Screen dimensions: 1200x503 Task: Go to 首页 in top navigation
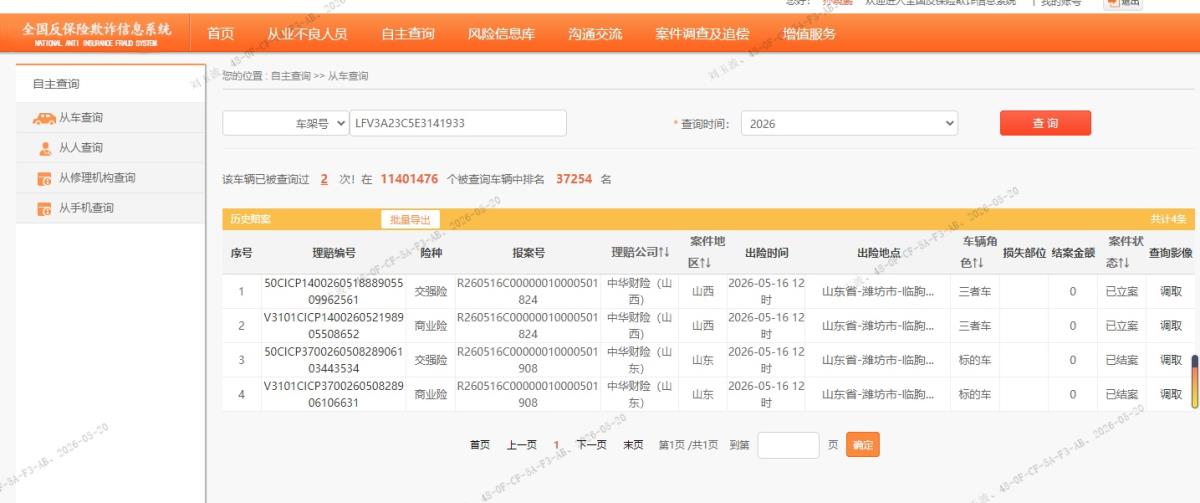coord(220,34)
